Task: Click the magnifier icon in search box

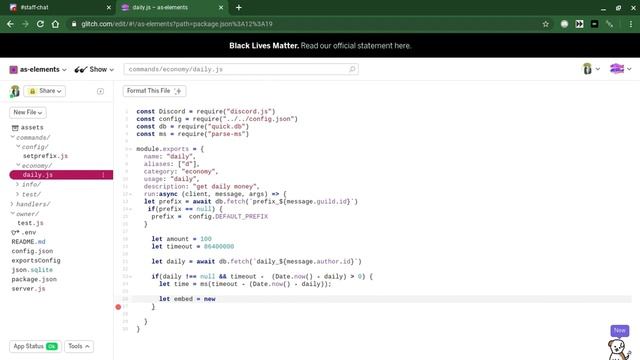Action: (352, 69)
